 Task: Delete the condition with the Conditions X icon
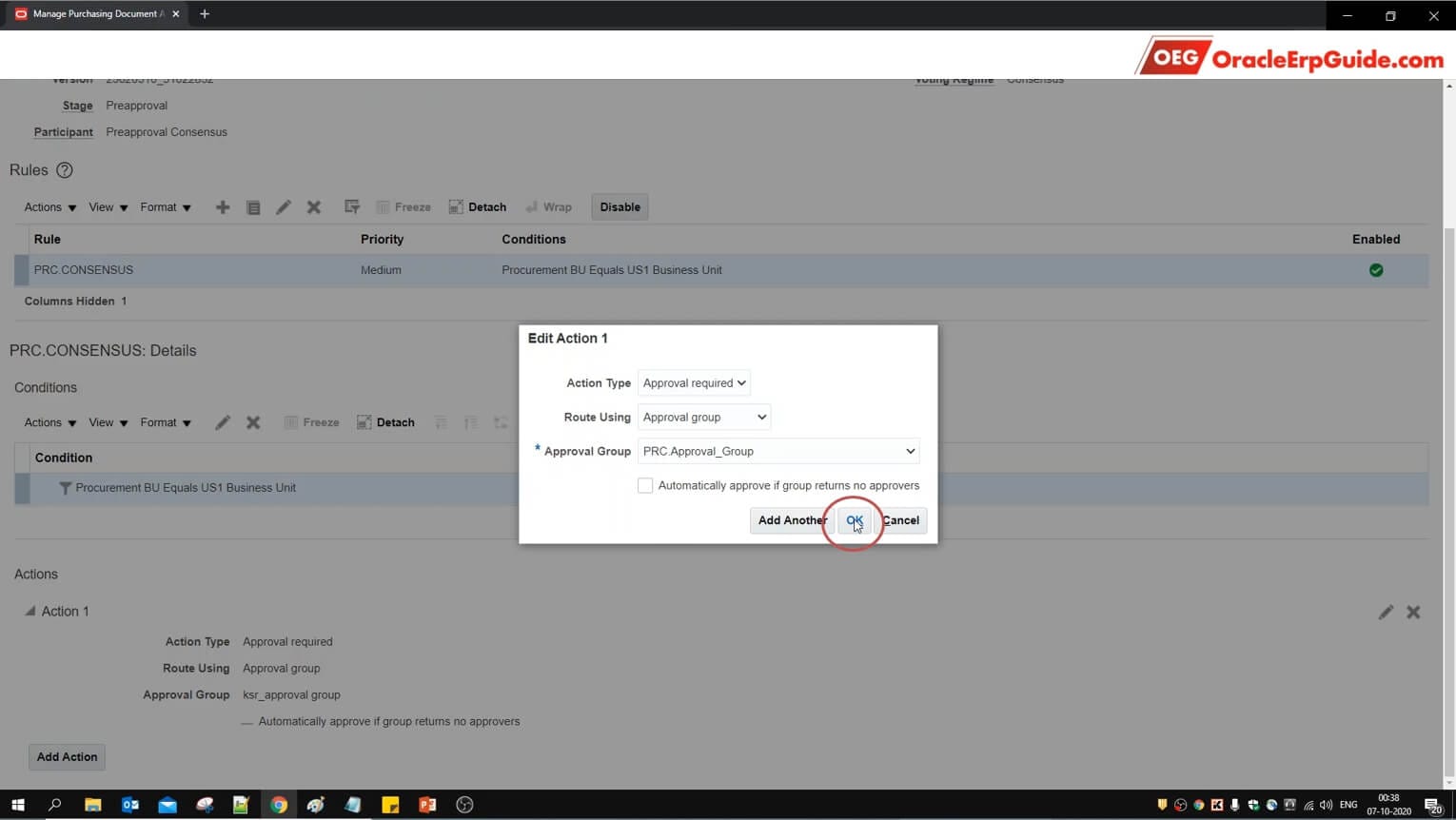click(x=253, y=422)
